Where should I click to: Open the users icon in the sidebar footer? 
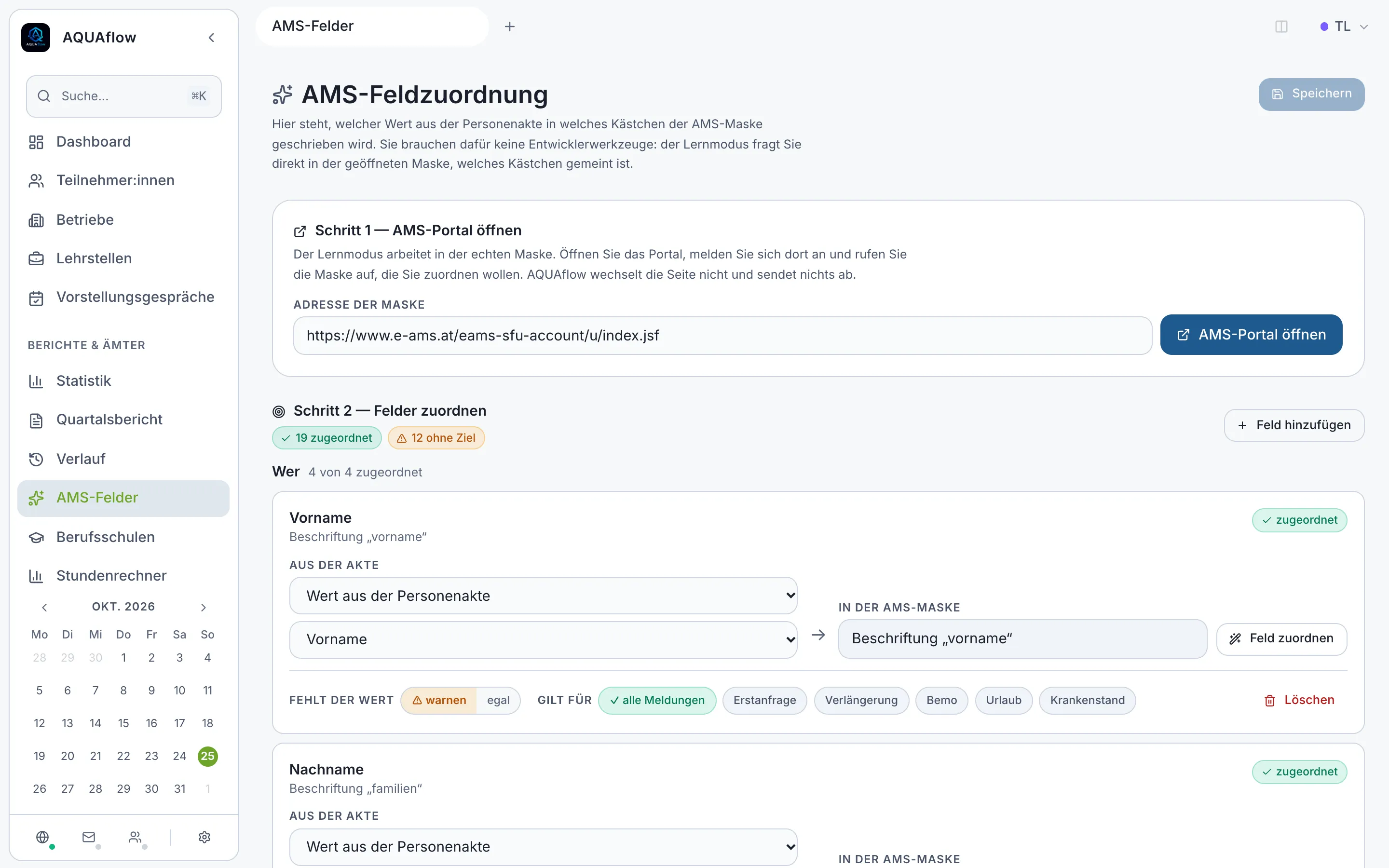(136, 837)
